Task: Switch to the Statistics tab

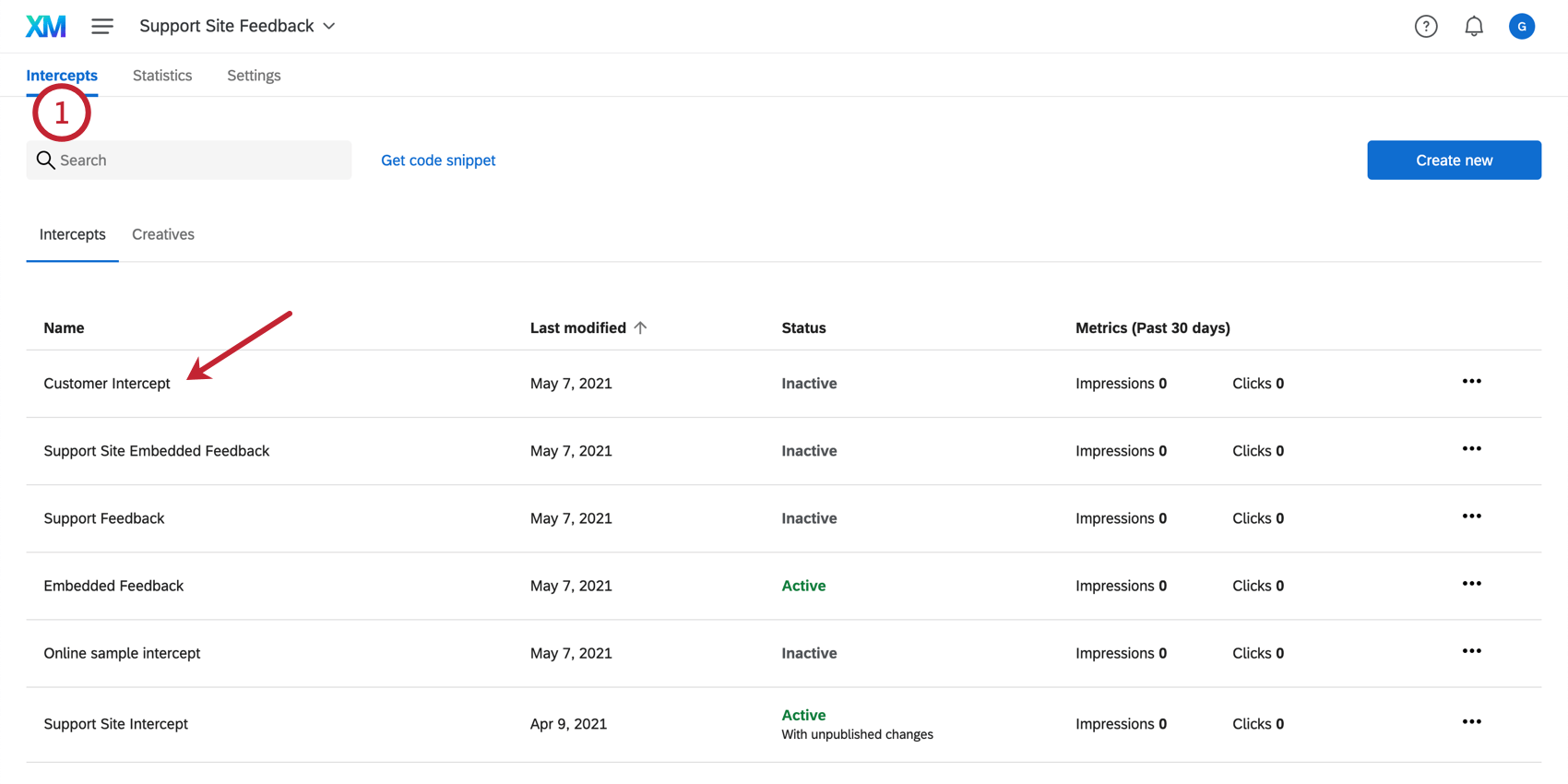Action: 162,76
